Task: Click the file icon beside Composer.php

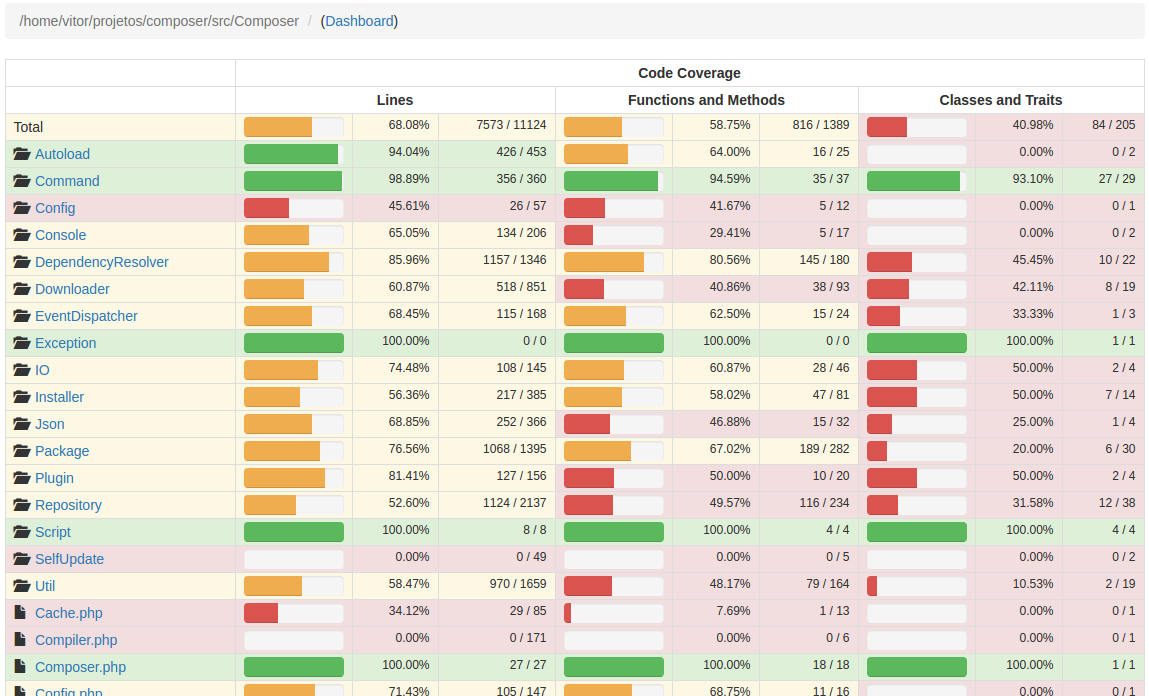Action: pos(21,667)
